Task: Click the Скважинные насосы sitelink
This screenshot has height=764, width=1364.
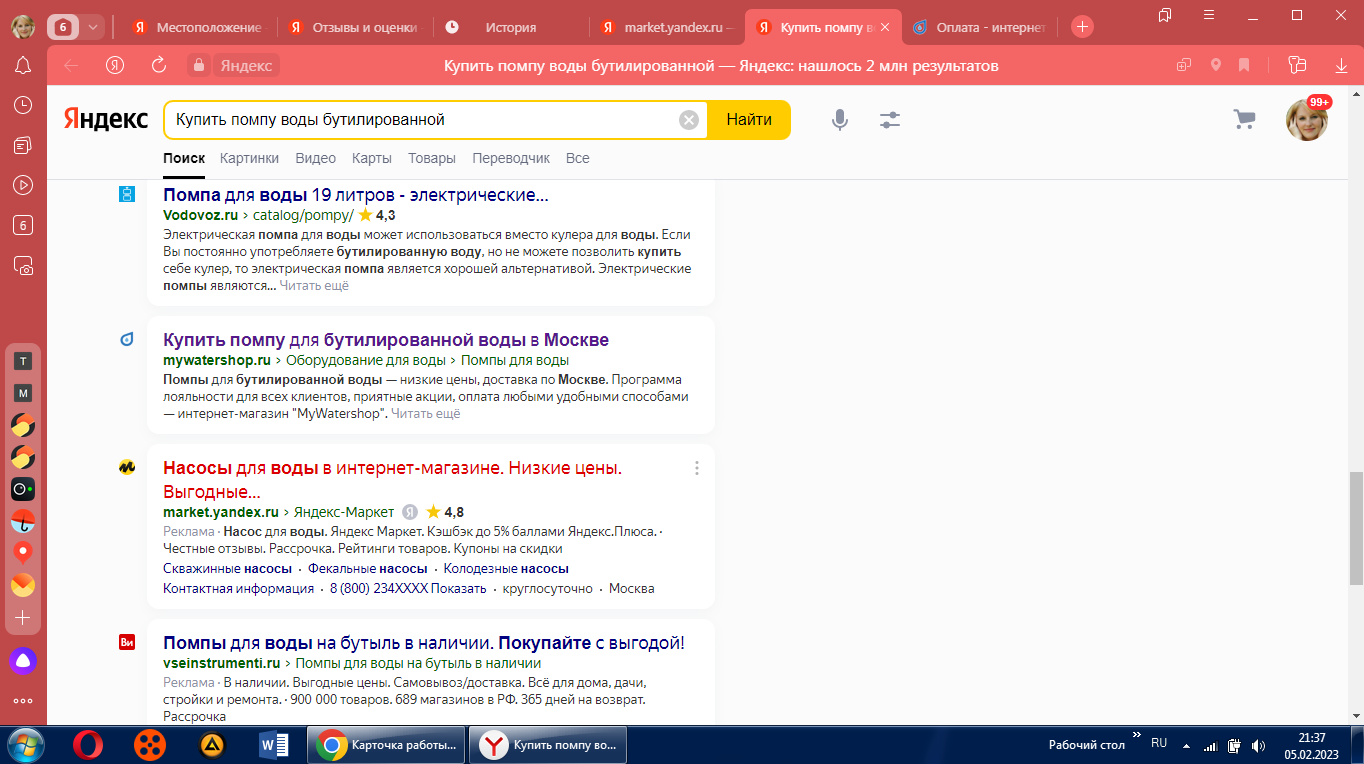Action: [227, 569]
